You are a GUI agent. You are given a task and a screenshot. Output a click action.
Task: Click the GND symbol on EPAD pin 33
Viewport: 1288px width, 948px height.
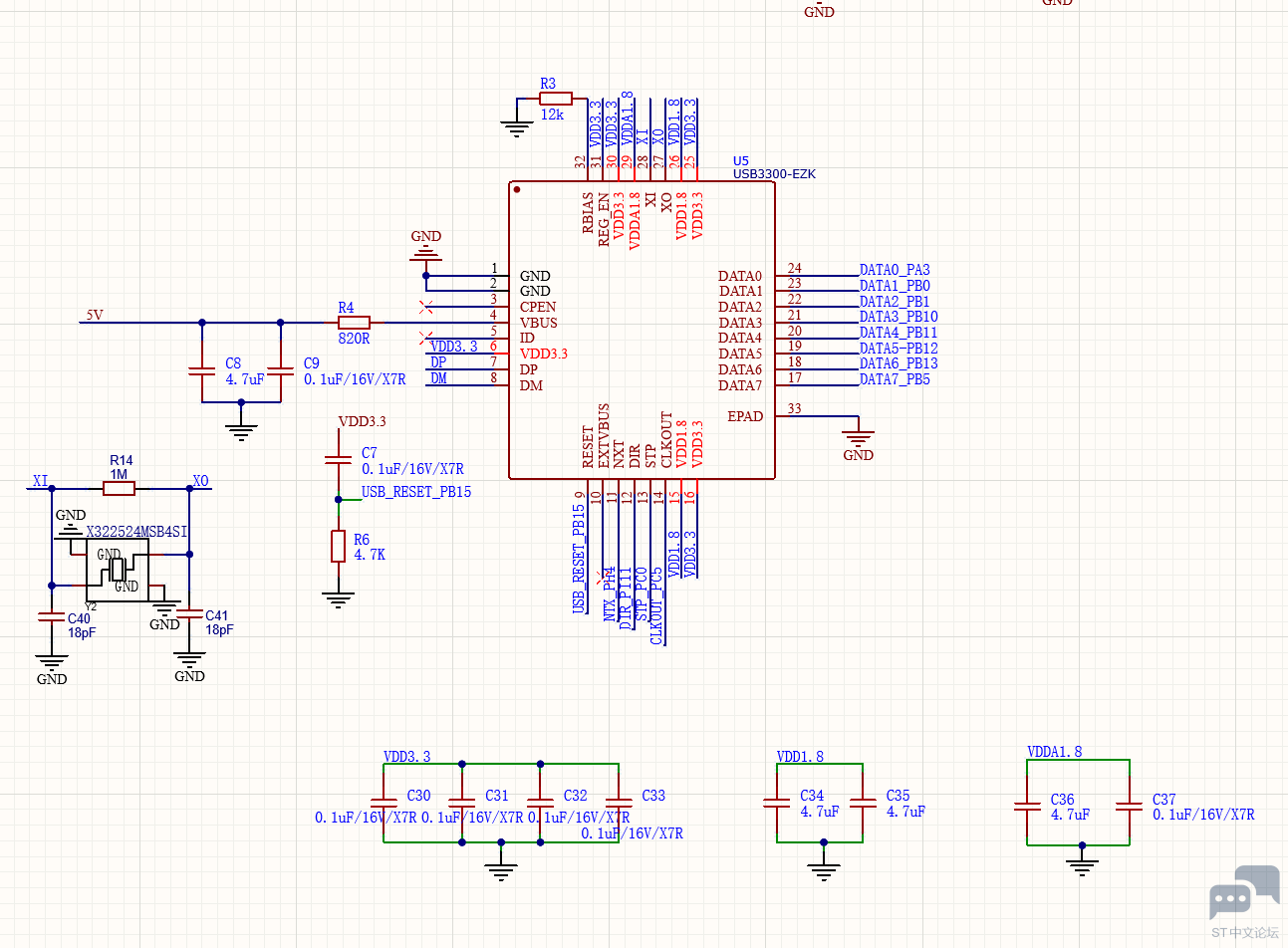[x=858, y=437]
